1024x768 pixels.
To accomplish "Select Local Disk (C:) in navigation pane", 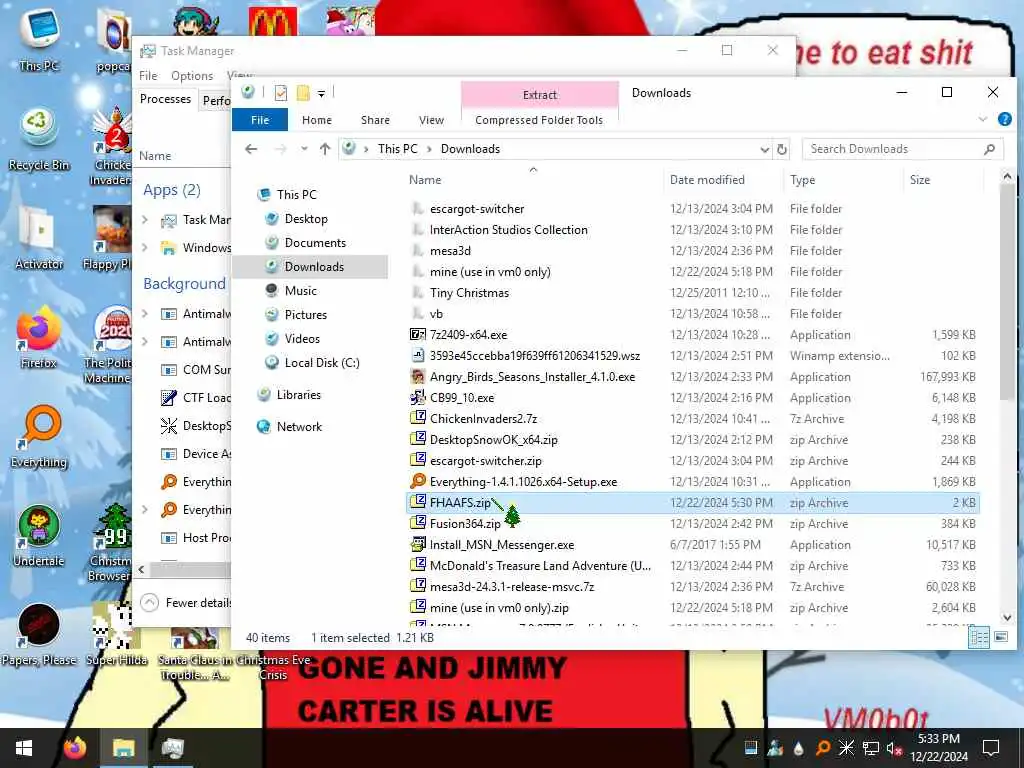I will point(321,362).
